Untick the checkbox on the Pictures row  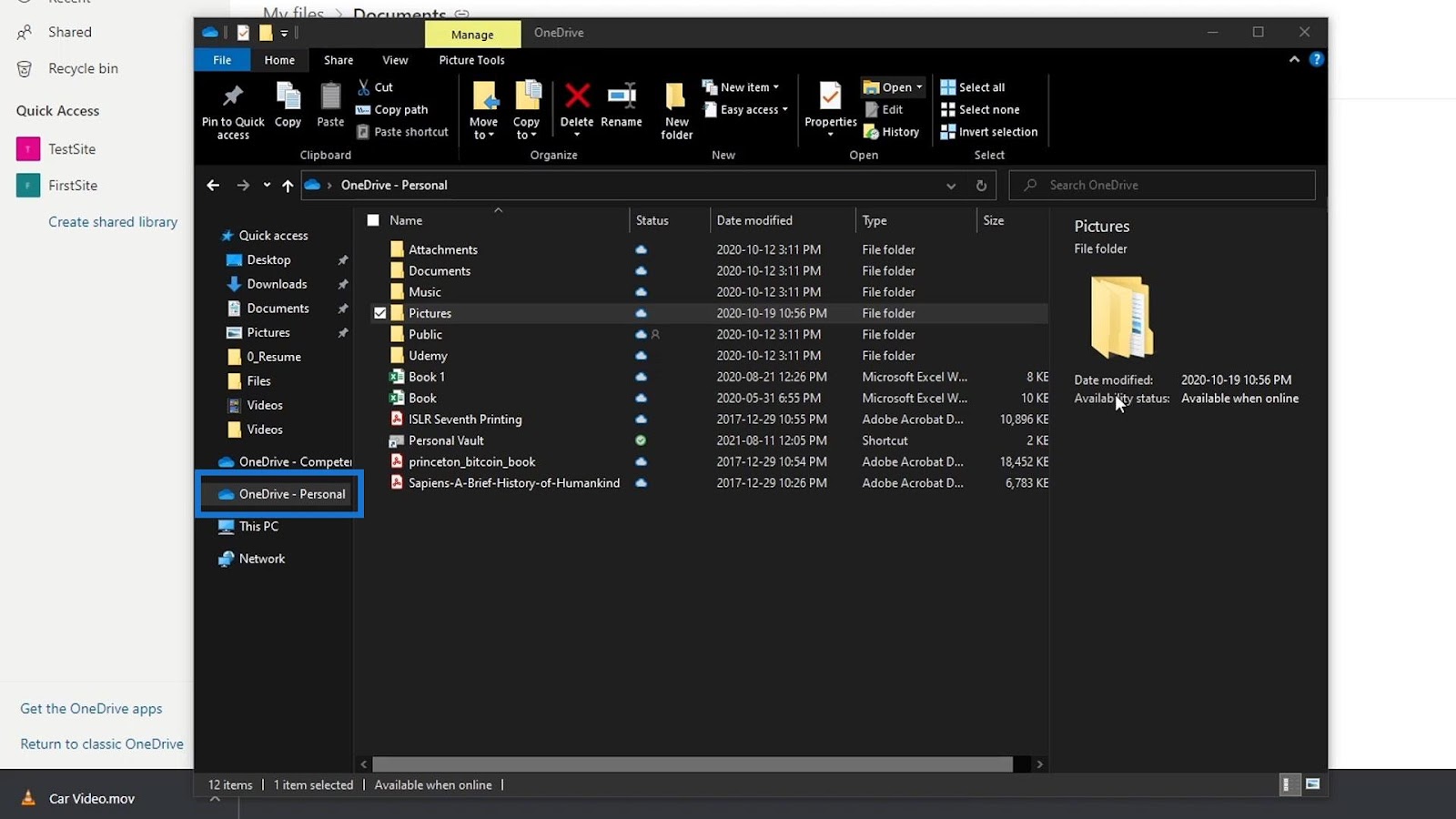[380, 313]
